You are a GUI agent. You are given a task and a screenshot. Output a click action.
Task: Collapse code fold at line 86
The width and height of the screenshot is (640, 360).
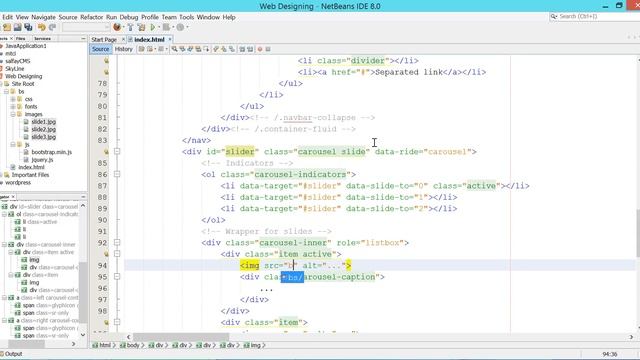click(x=117, y=174)
